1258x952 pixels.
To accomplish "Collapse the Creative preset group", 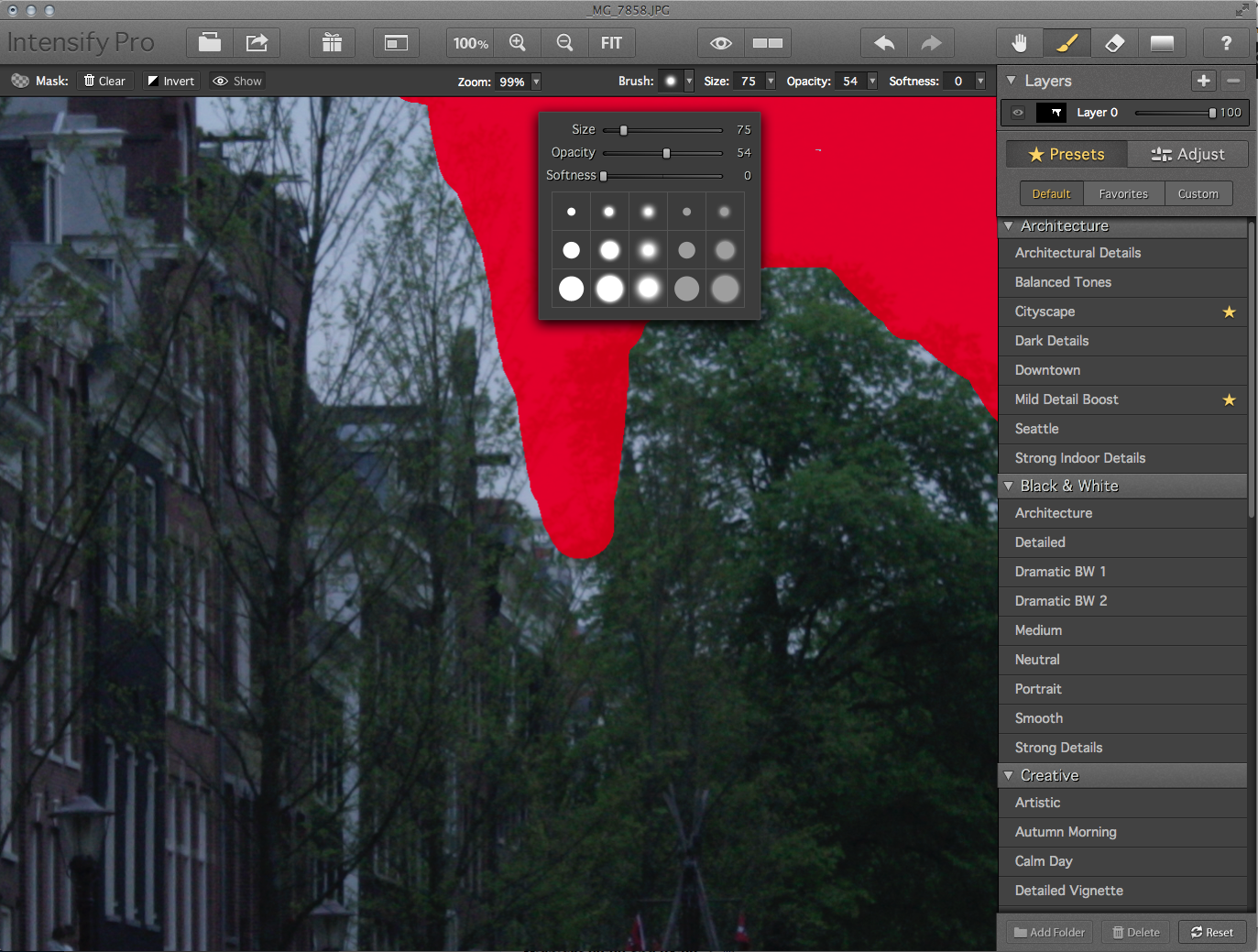I will pyautogui.click(x=1009, y=776).
